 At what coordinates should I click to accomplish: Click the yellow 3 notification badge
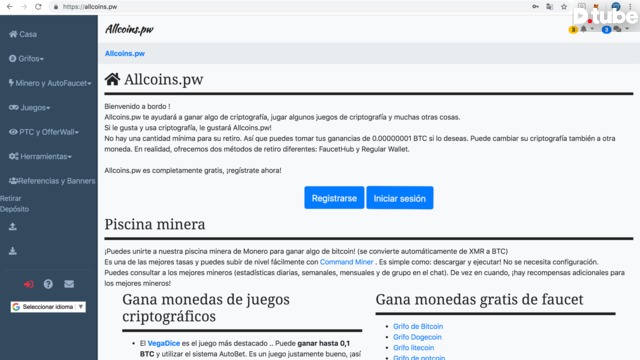point(573,29)
